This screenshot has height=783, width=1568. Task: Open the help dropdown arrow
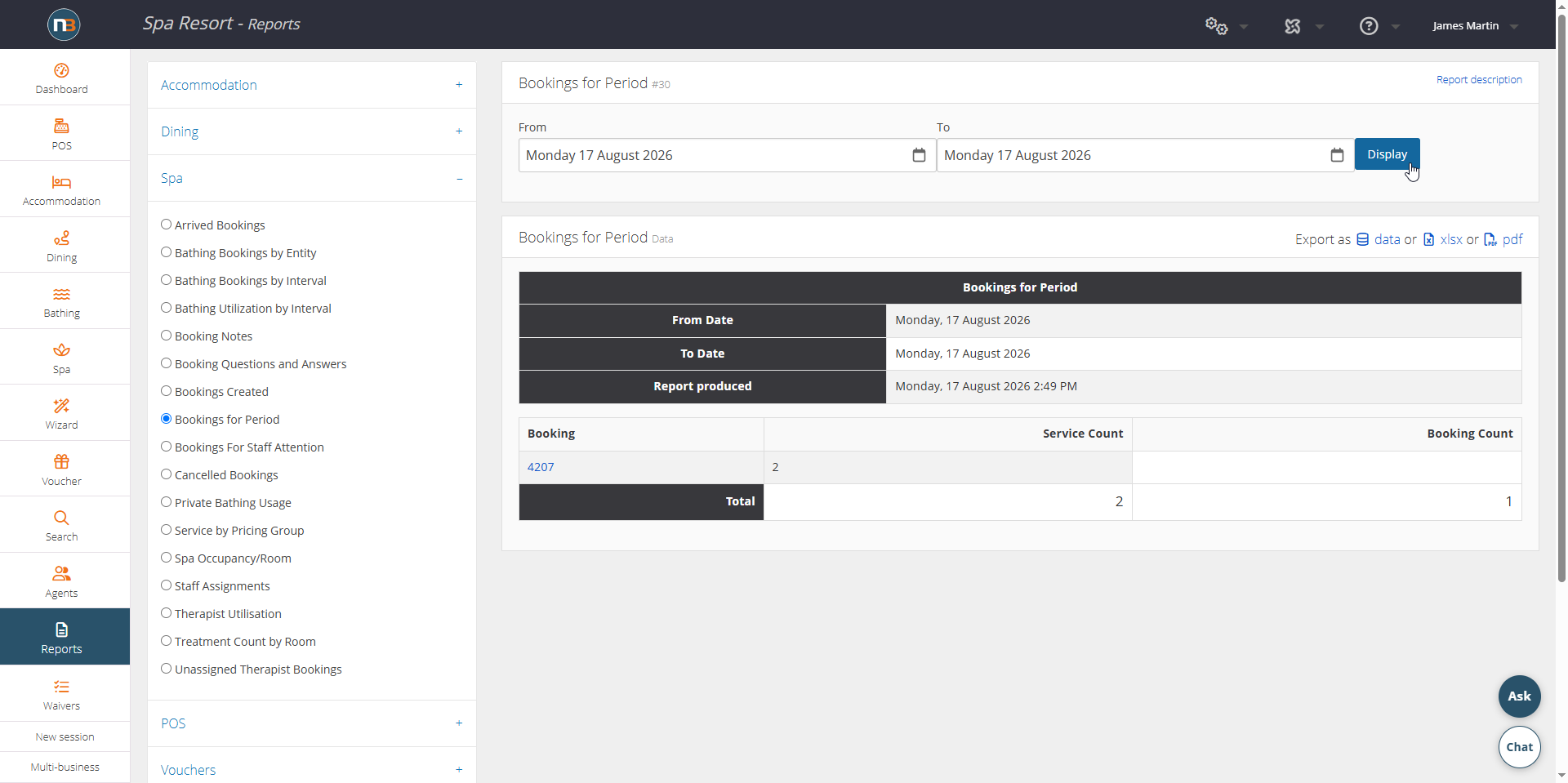coord(1396,27)
